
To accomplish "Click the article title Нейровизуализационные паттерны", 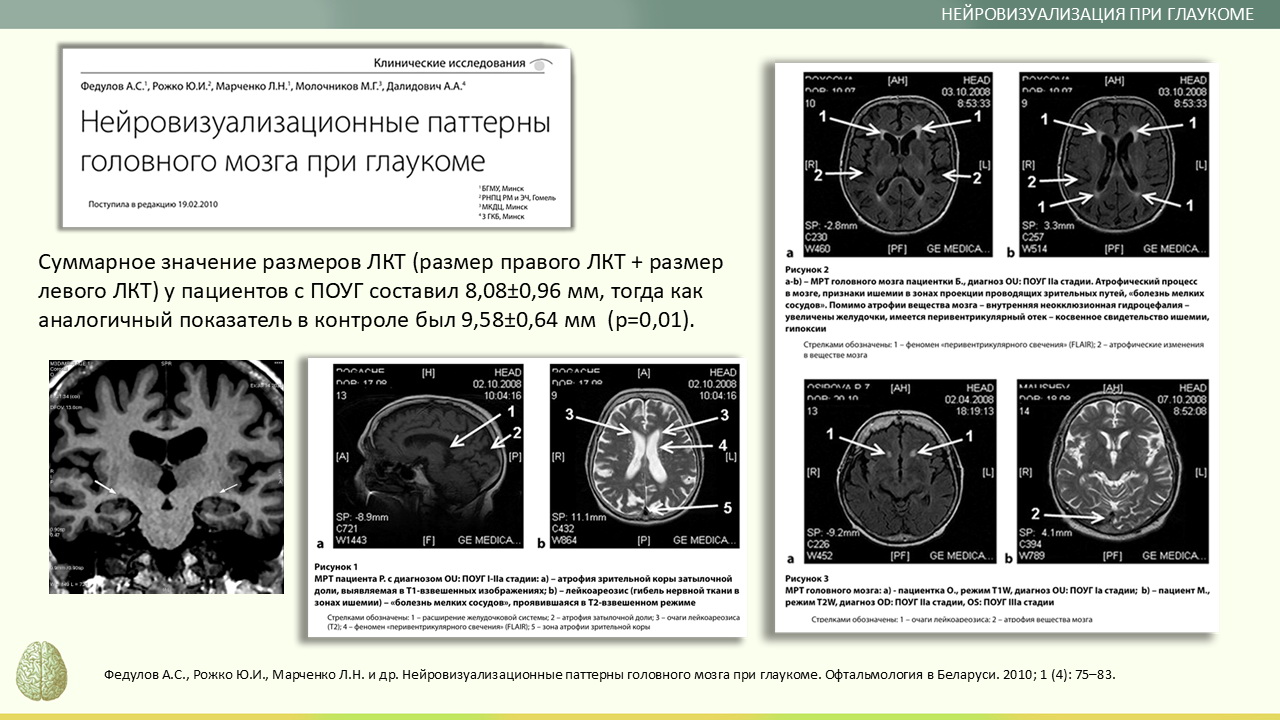I will [x=315, y=124].
